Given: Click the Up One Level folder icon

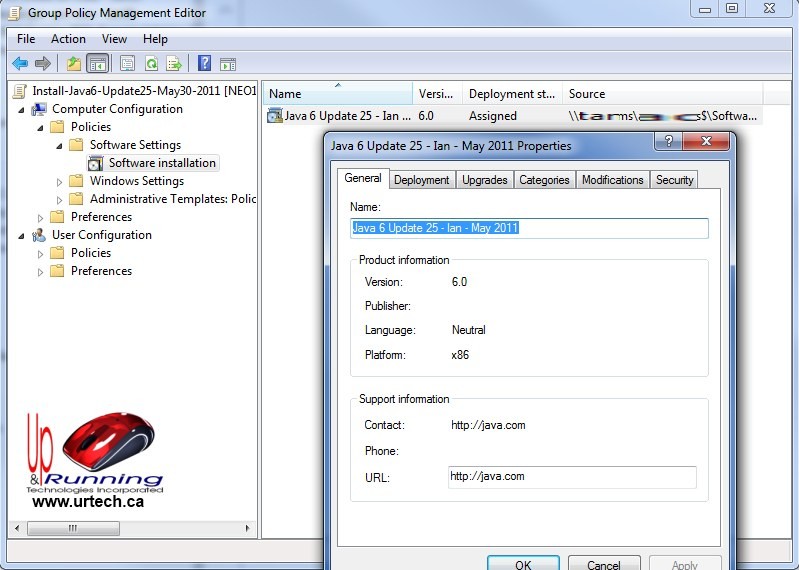Looking at the screenshot, I should (x=73, y=64).
